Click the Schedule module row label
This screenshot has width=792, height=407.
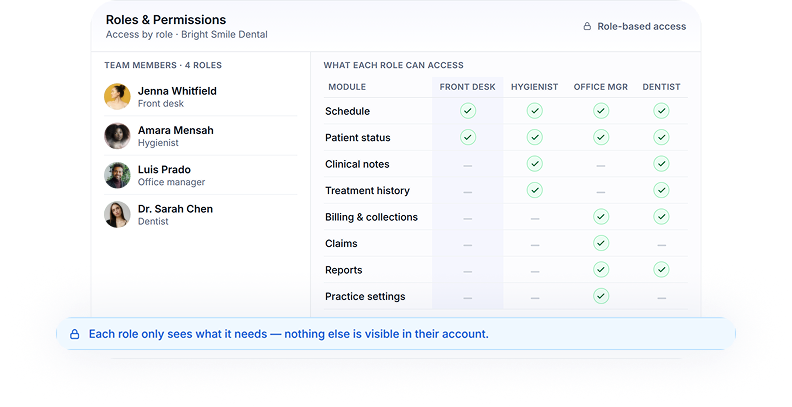click(348, 111)
